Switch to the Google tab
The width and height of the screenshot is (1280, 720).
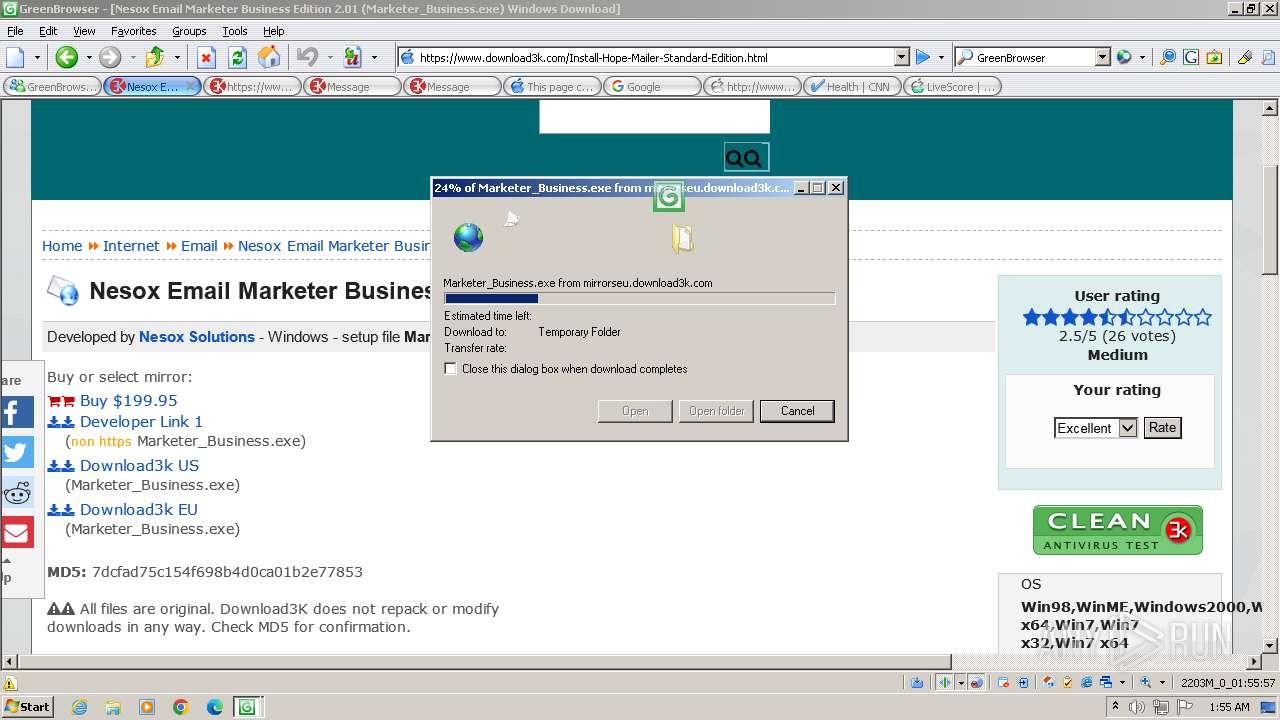652,87
